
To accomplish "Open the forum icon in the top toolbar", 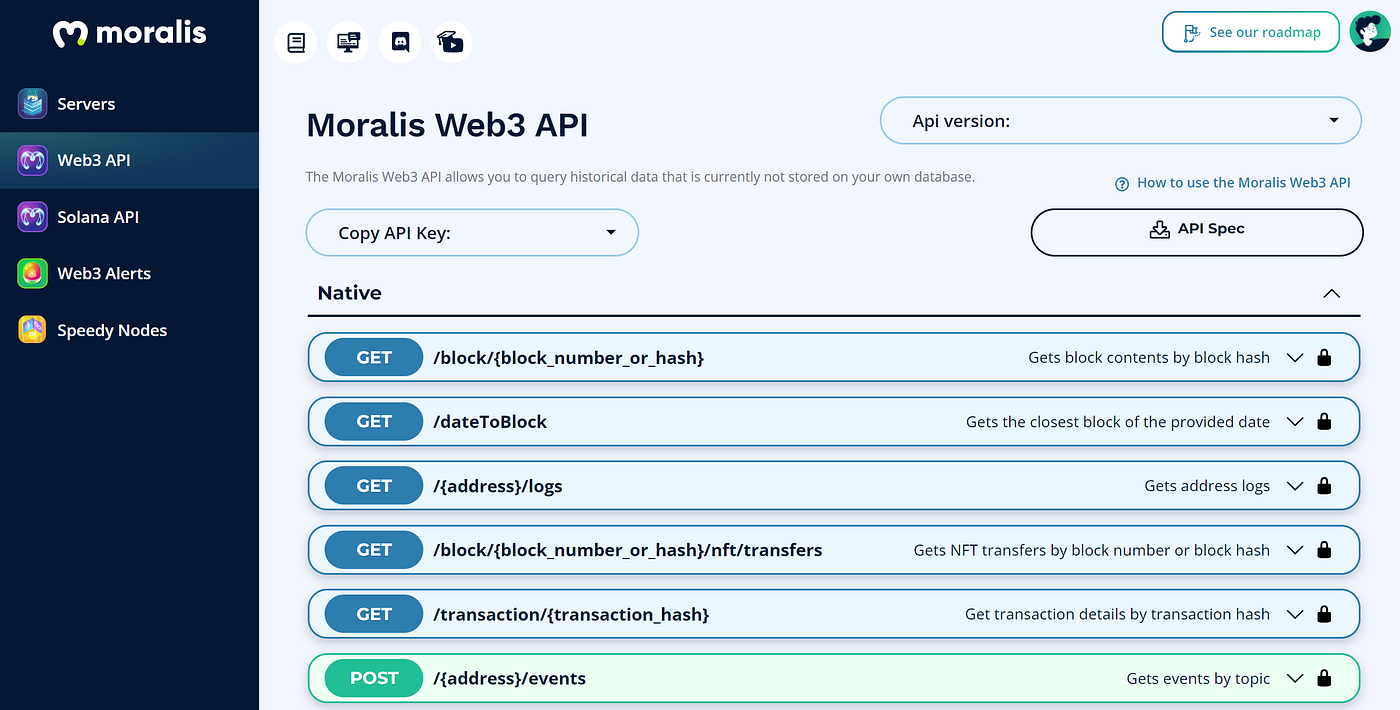I will coord(348,42).
